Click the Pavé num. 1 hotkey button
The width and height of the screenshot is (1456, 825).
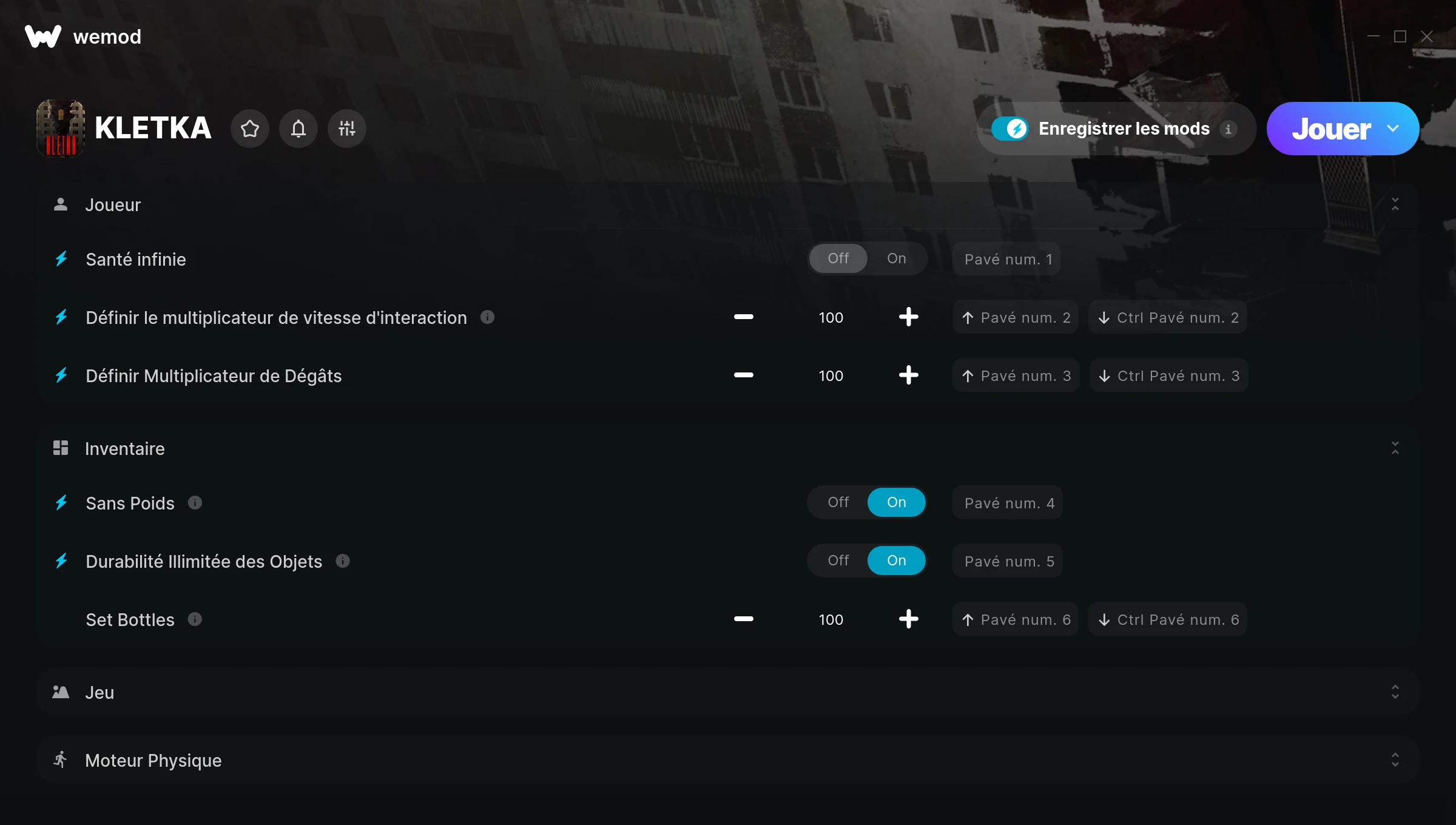tap(1006, 259)
